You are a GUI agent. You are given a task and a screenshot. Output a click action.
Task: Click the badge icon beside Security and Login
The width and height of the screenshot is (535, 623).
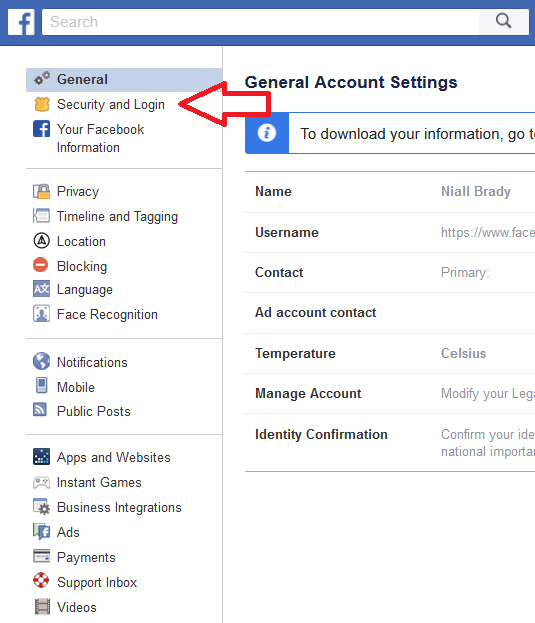42,104
